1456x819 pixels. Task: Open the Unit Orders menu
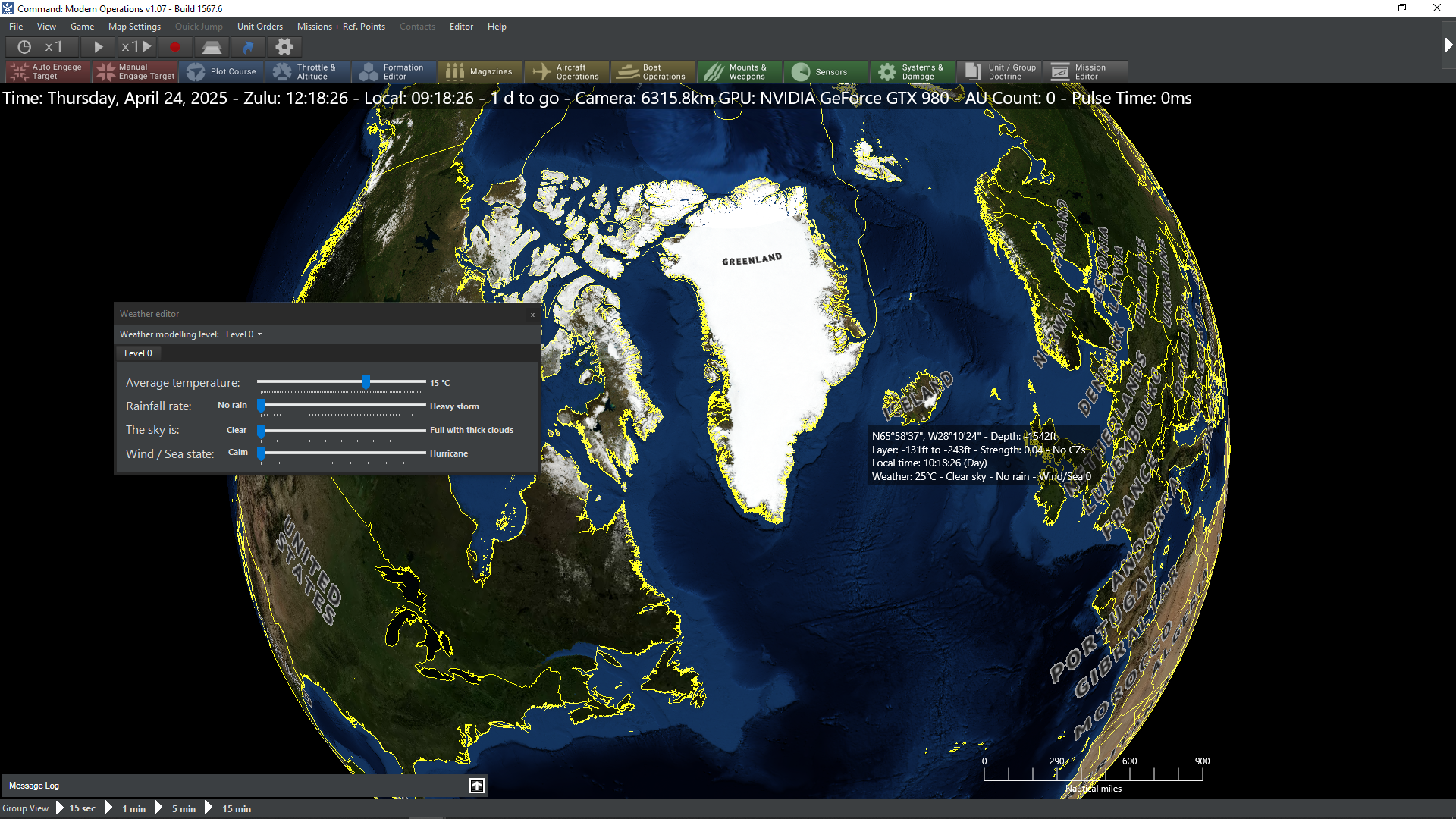pos(260,27)
